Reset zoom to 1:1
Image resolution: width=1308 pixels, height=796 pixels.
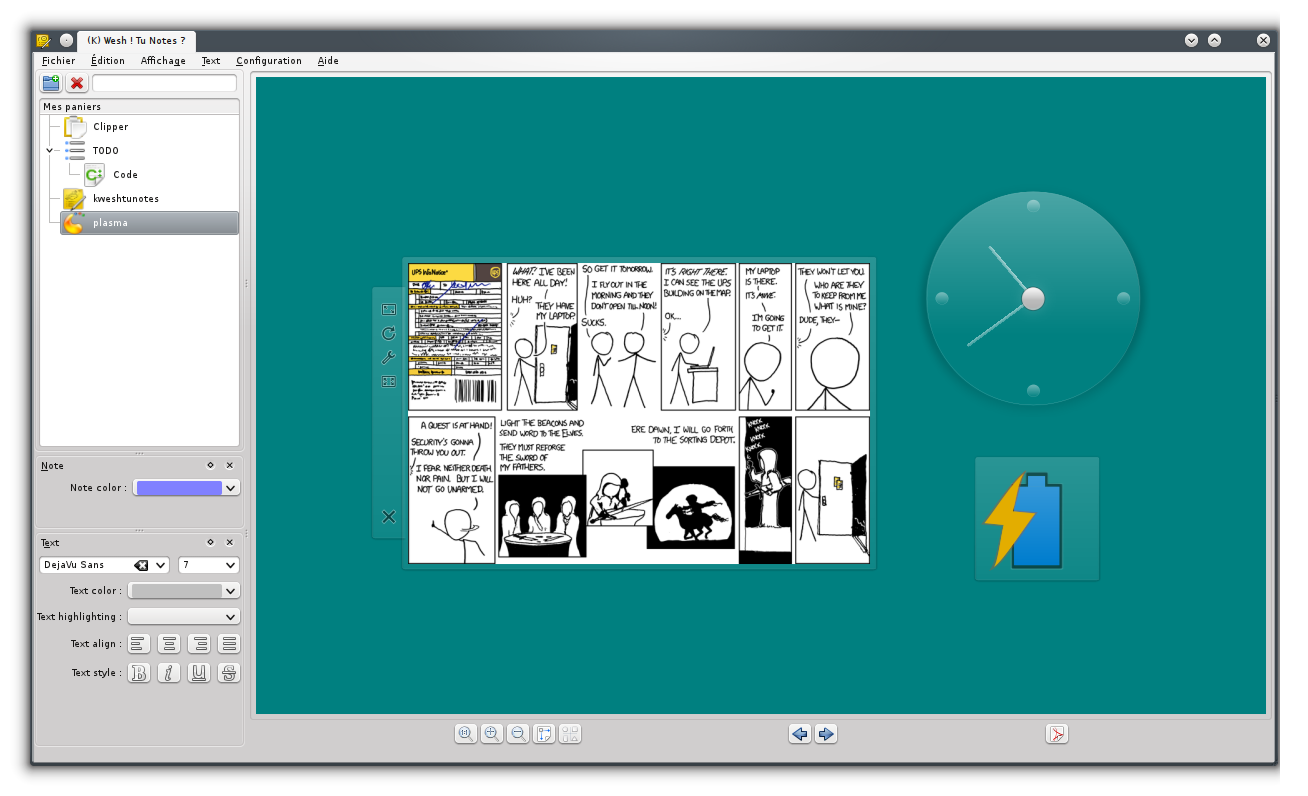[466, 734]
